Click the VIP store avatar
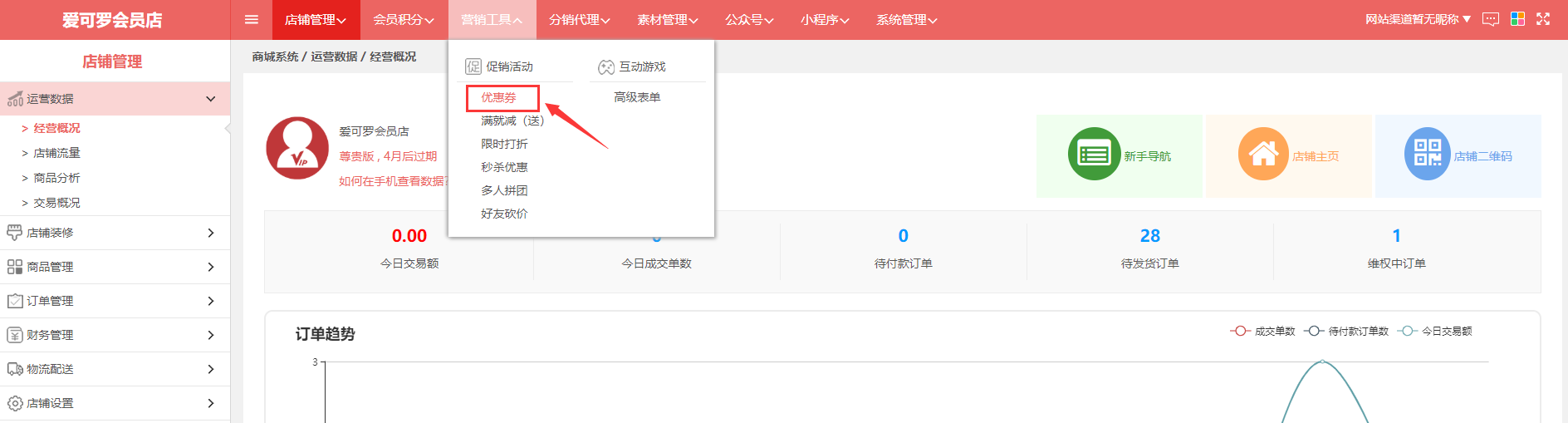This screenshot has height=423, width=1568. pyautogui.click(x=297, y=149)
